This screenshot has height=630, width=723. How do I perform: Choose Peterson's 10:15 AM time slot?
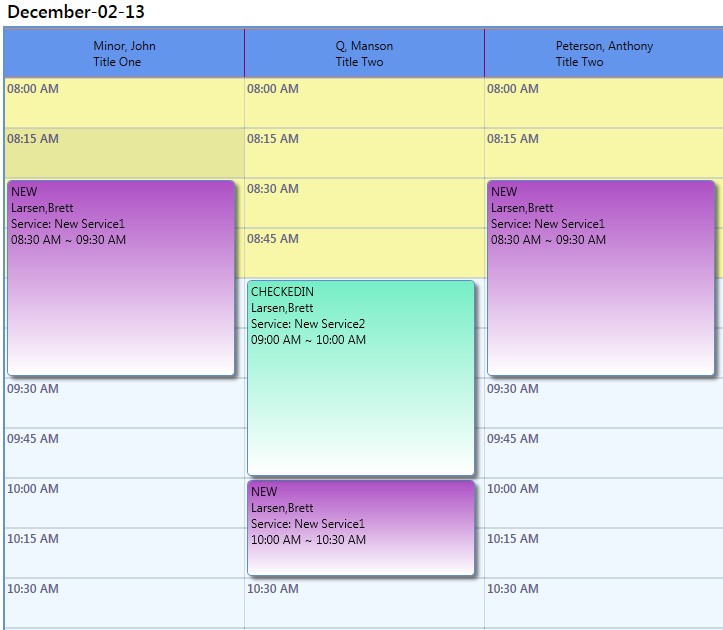(604, 553)
